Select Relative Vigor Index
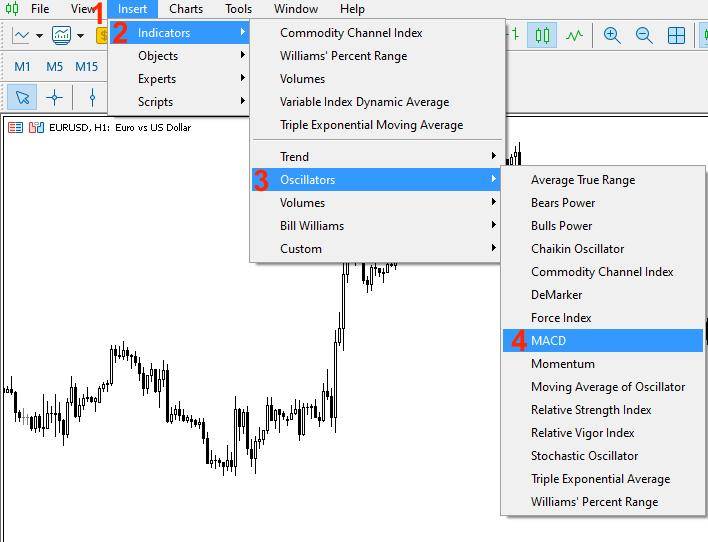This screenshot has width=708, height=542. [603, 433]
